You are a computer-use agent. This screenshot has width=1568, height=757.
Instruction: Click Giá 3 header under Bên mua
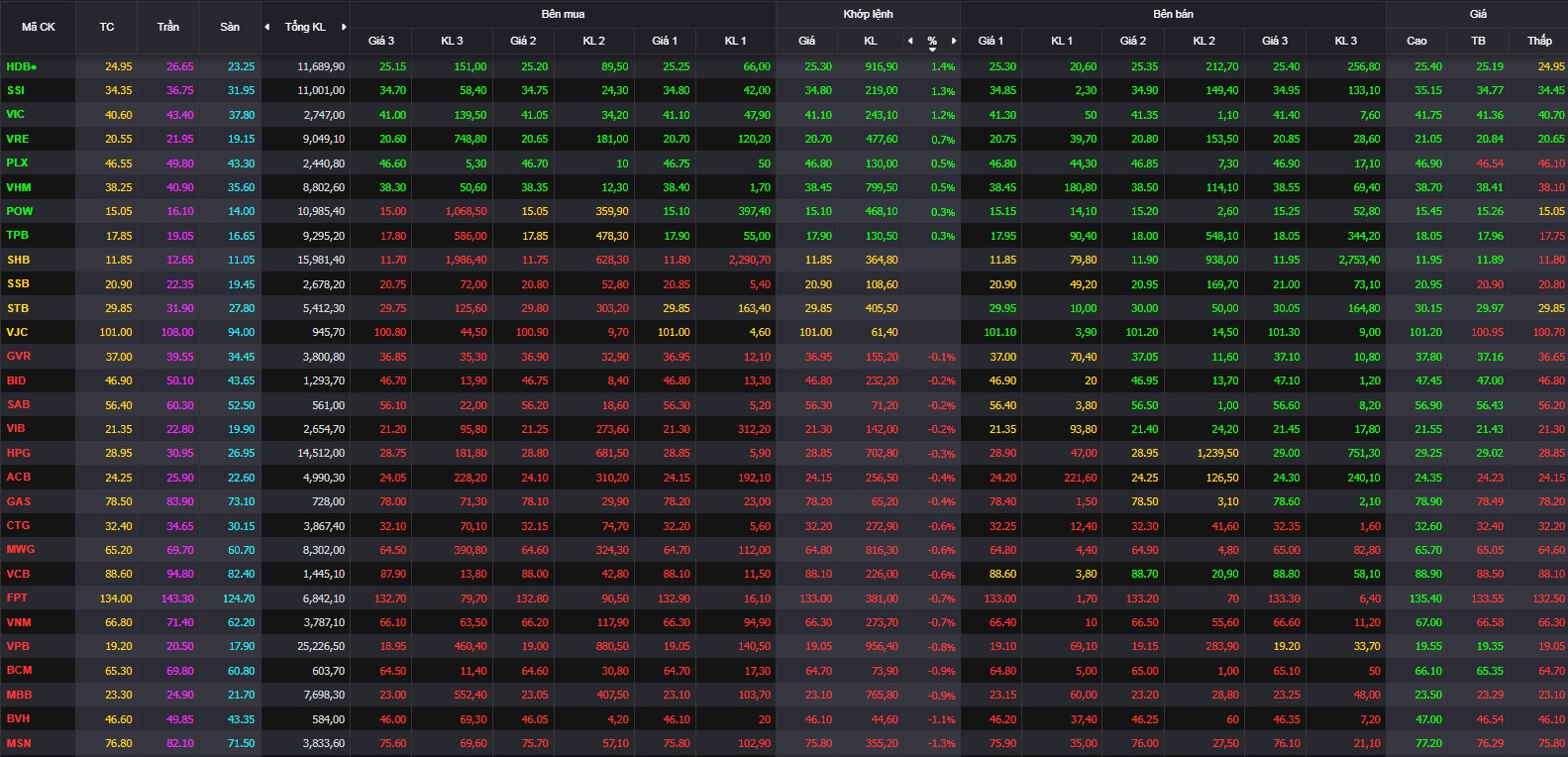381,41
